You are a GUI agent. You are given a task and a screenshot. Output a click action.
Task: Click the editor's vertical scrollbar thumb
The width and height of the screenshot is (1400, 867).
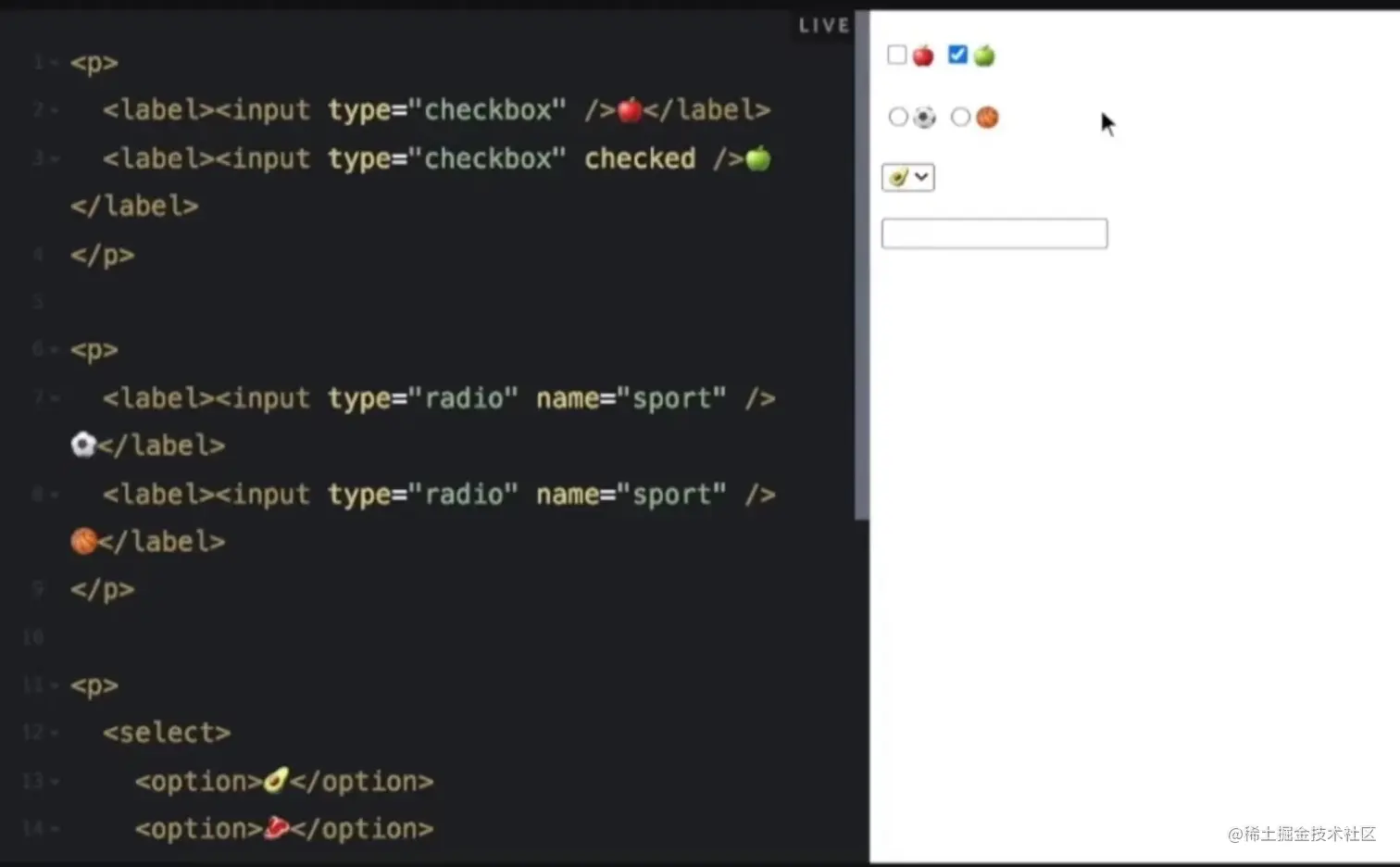pyautogui.click(x=862, y=265)
